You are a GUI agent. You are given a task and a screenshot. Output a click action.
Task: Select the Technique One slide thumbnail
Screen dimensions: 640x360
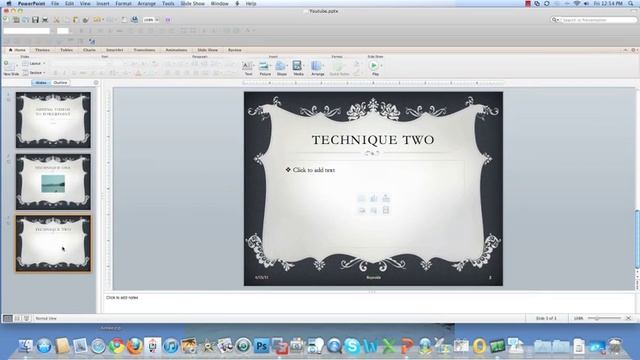click(53, 182)
